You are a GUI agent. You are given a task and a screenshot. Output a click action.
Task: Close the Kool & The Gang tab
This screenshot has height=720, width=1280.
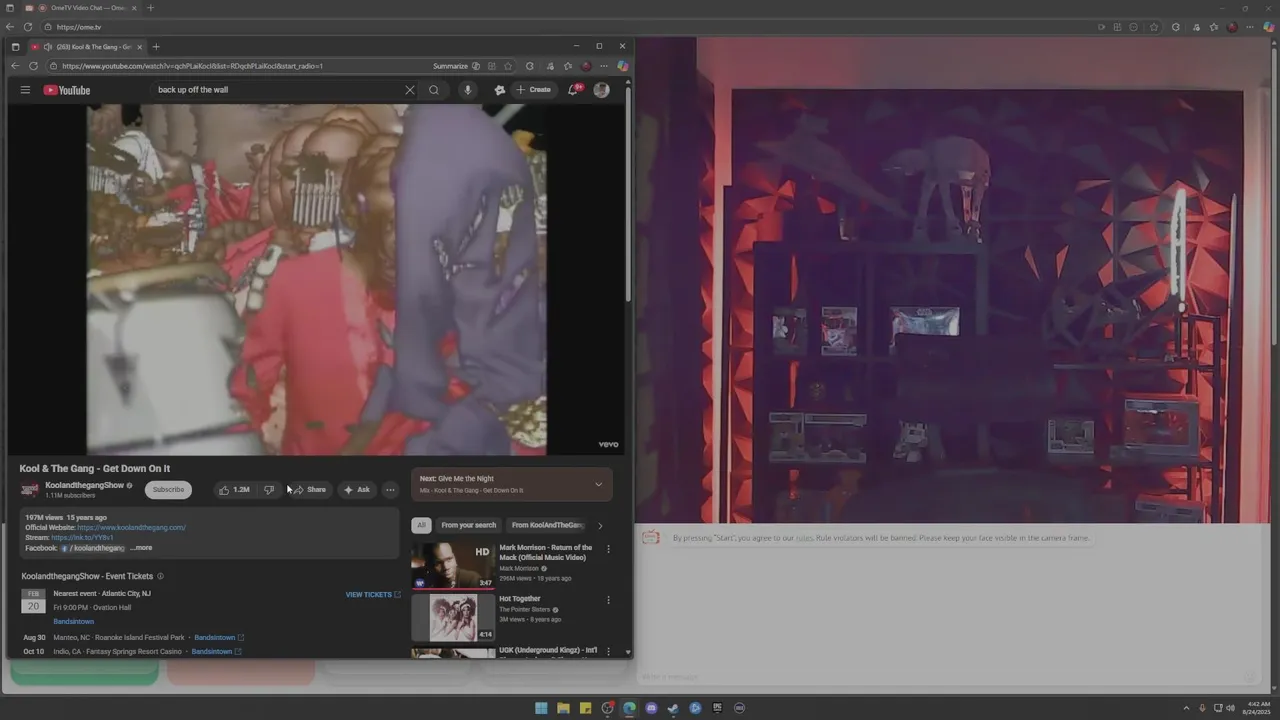click(140, 47)
